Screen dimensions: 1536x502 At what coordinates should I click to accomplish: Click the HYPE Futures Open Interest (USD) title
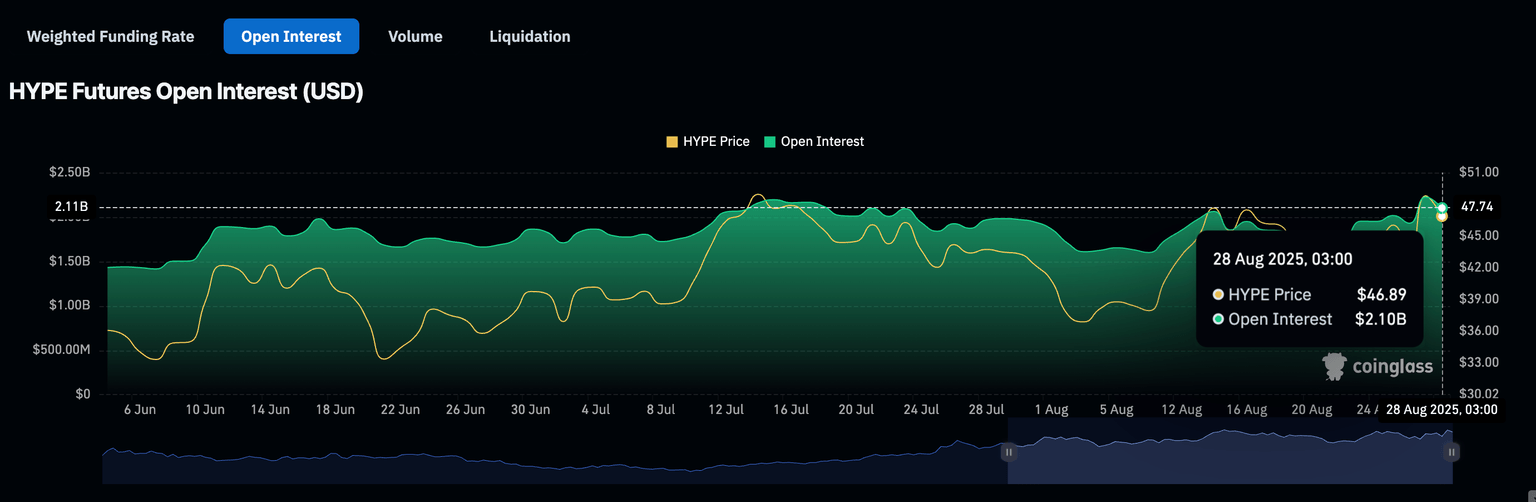pyautogui.click(x=185, y=92)
